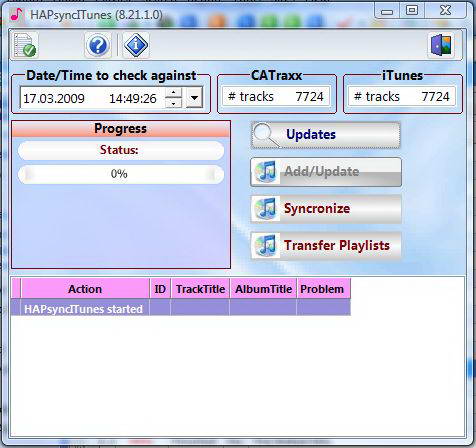The image size is (476, 448).
Task: Click the CATraxx tracks count 7724
Action: [309, 97]
